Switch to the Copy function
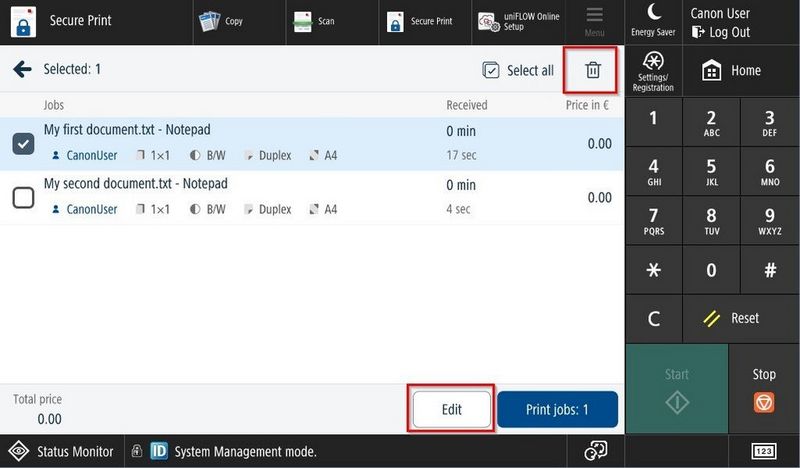Screen dimensions: 800x468 click(222, 21)
